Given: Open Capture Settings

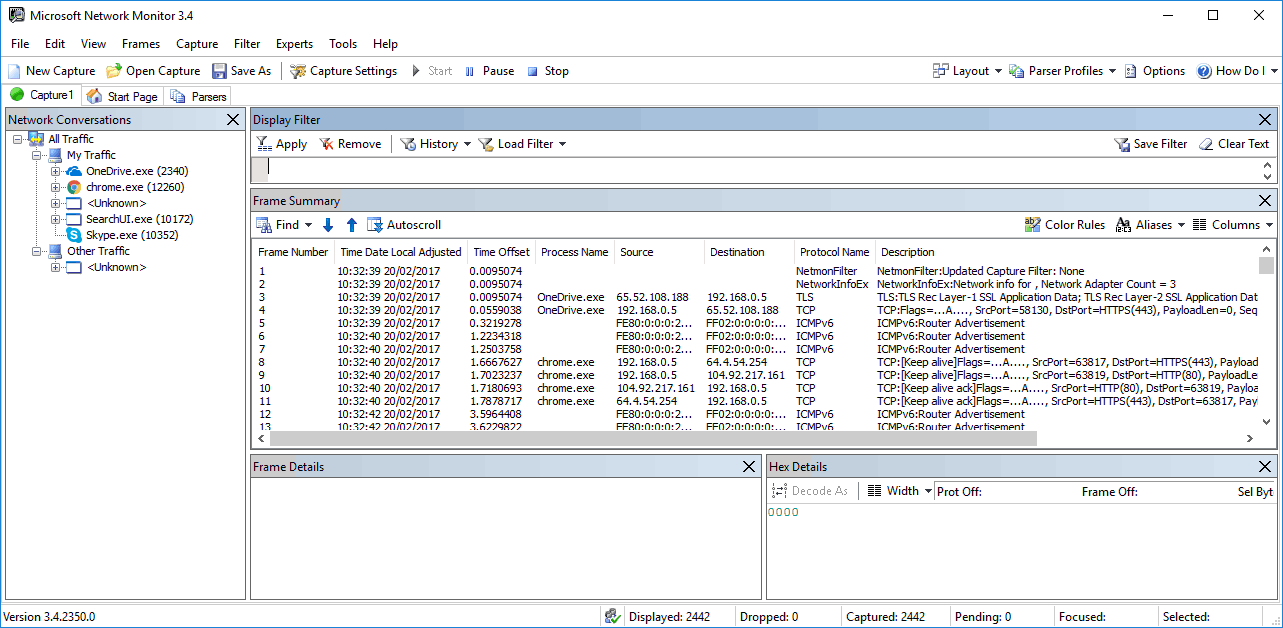Looking at the screenshot, I should pos(343,71).
